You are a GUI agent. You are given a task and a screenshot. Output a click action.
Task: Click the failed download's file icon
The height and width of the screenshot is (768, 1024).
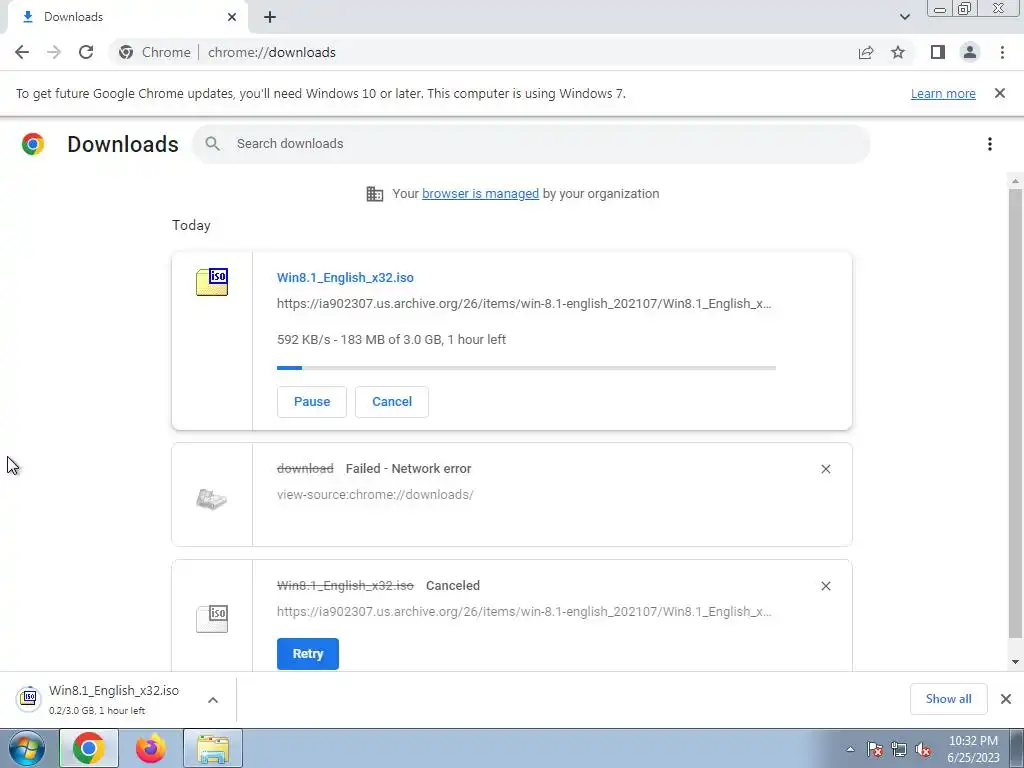point(212,500)
